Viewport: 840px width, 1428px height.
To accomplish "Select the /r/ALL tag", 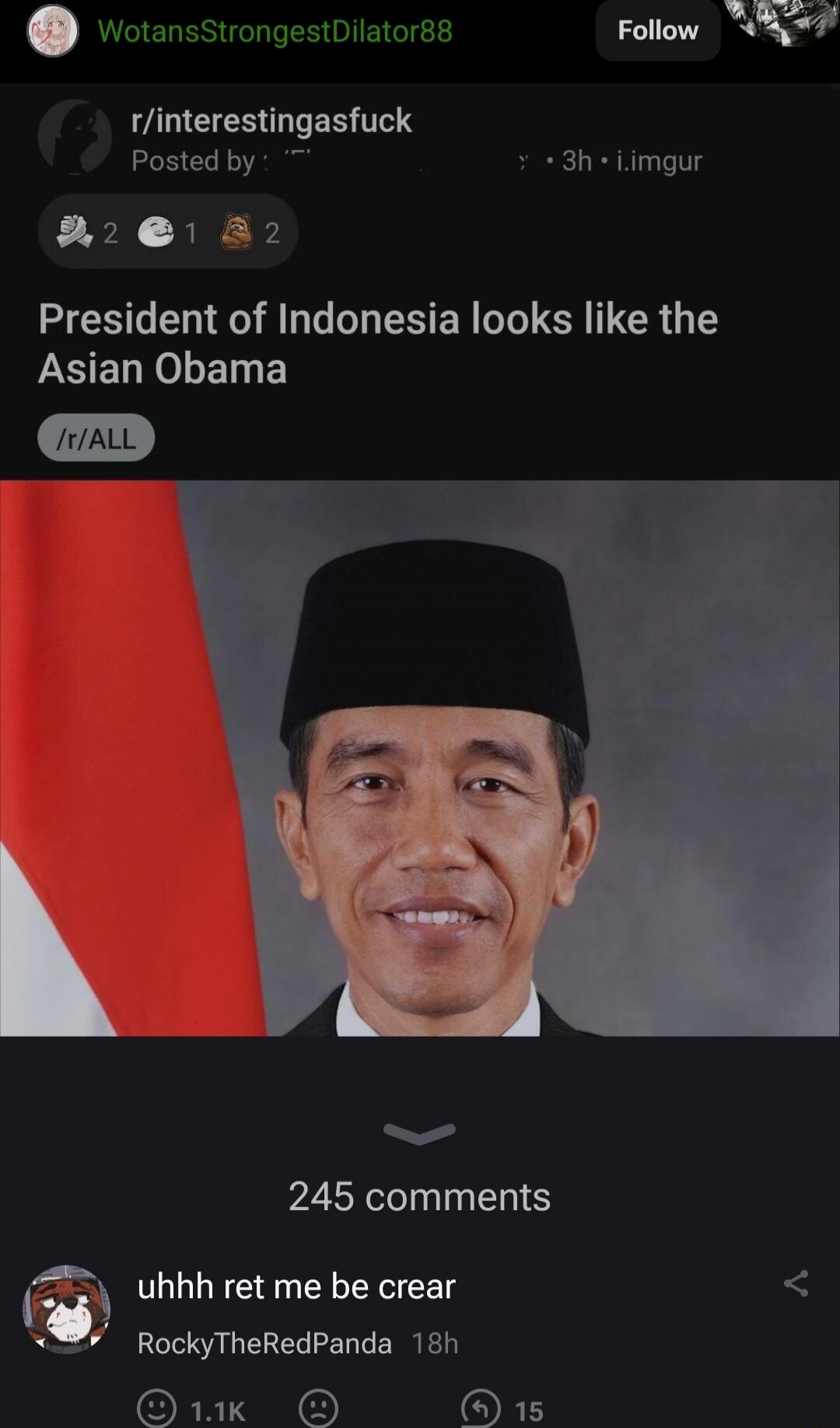I will tap(96, 438).
